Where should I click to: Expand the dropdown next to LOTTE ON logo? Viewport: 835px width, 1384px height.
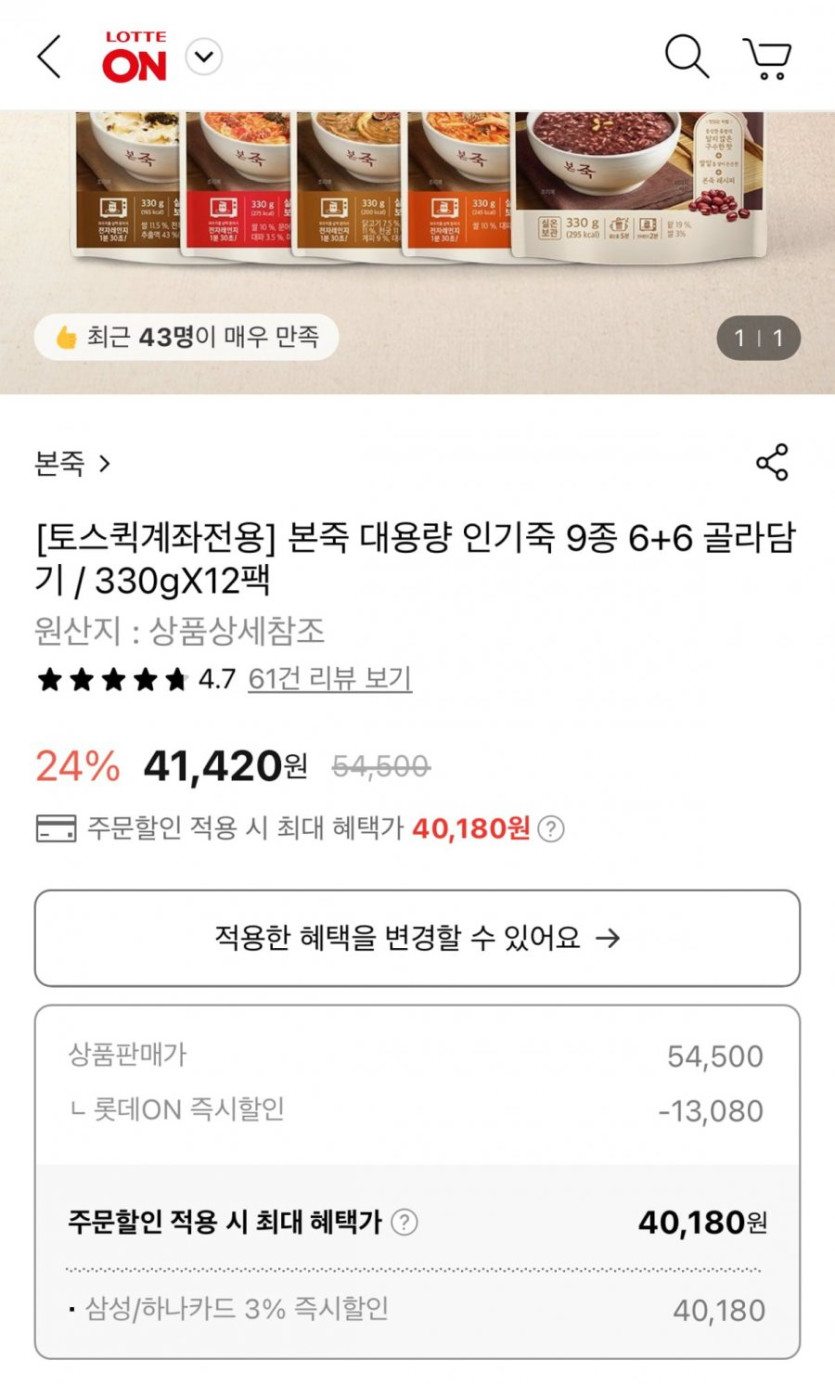coord(204,57)
